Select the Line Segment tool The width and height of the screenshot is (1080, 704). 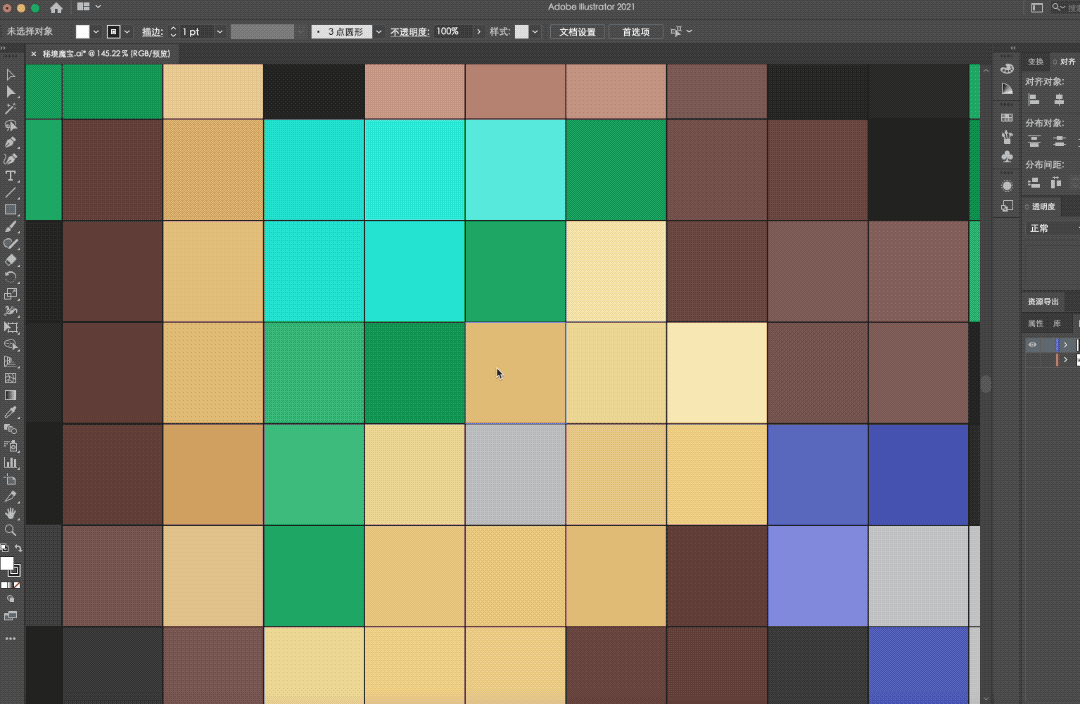click(10, 193)
